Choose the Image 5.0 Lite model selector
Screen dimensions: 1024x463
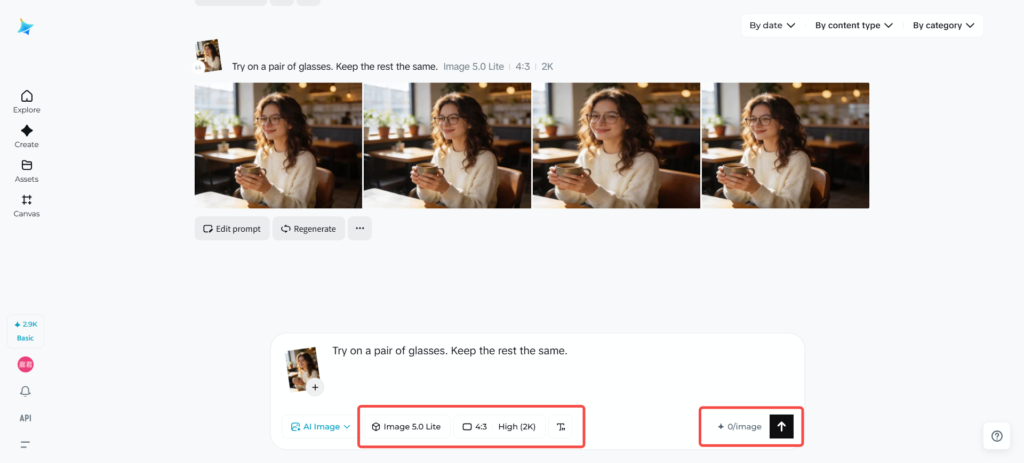[406, 427]
